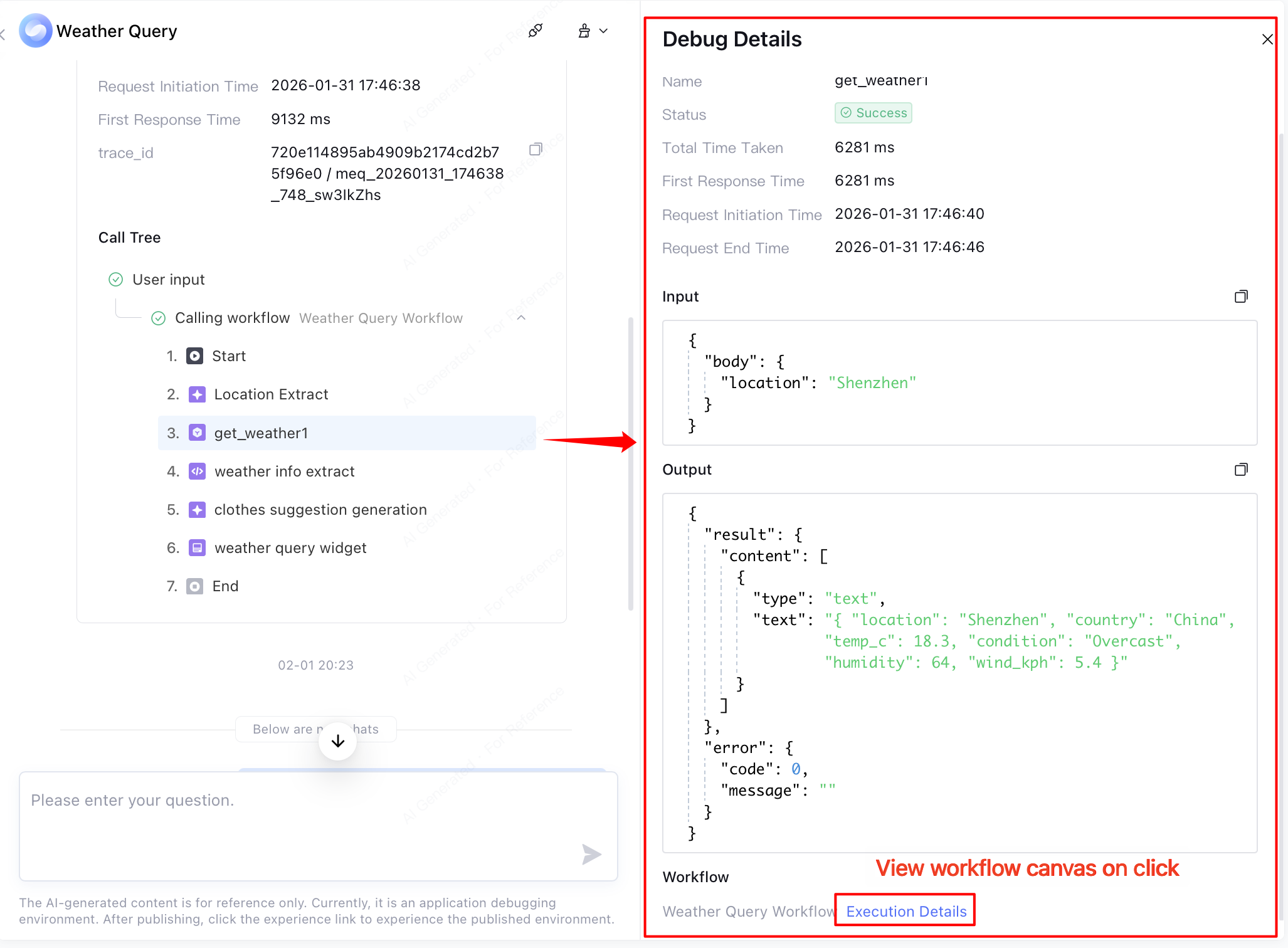Screen dimensions: 1288x948
Task: Open Execution Details for Weather Query Workflow
Action: [904, 911]
